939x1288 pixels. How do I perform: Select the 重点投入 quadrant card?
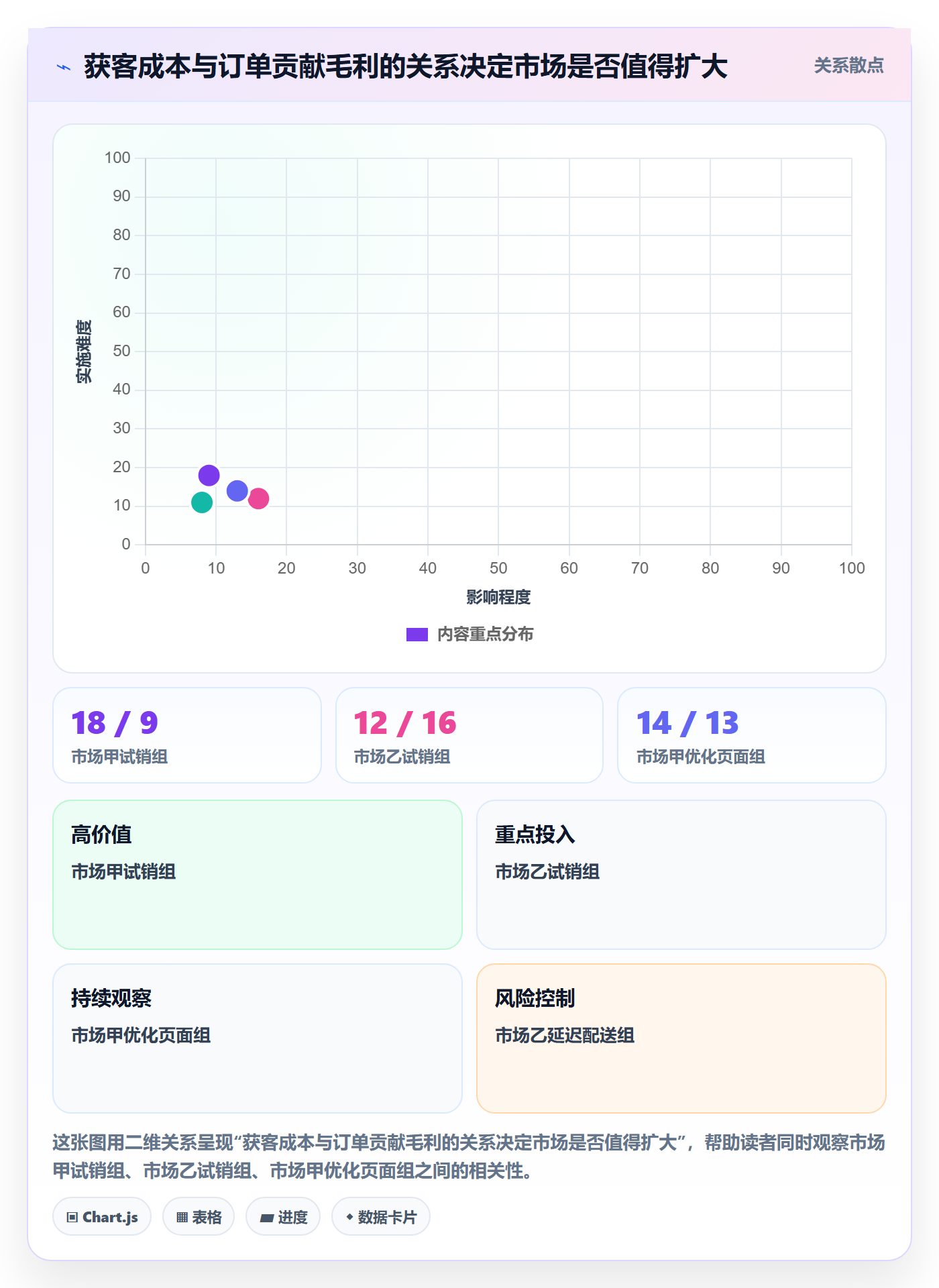tap(681, 875)
